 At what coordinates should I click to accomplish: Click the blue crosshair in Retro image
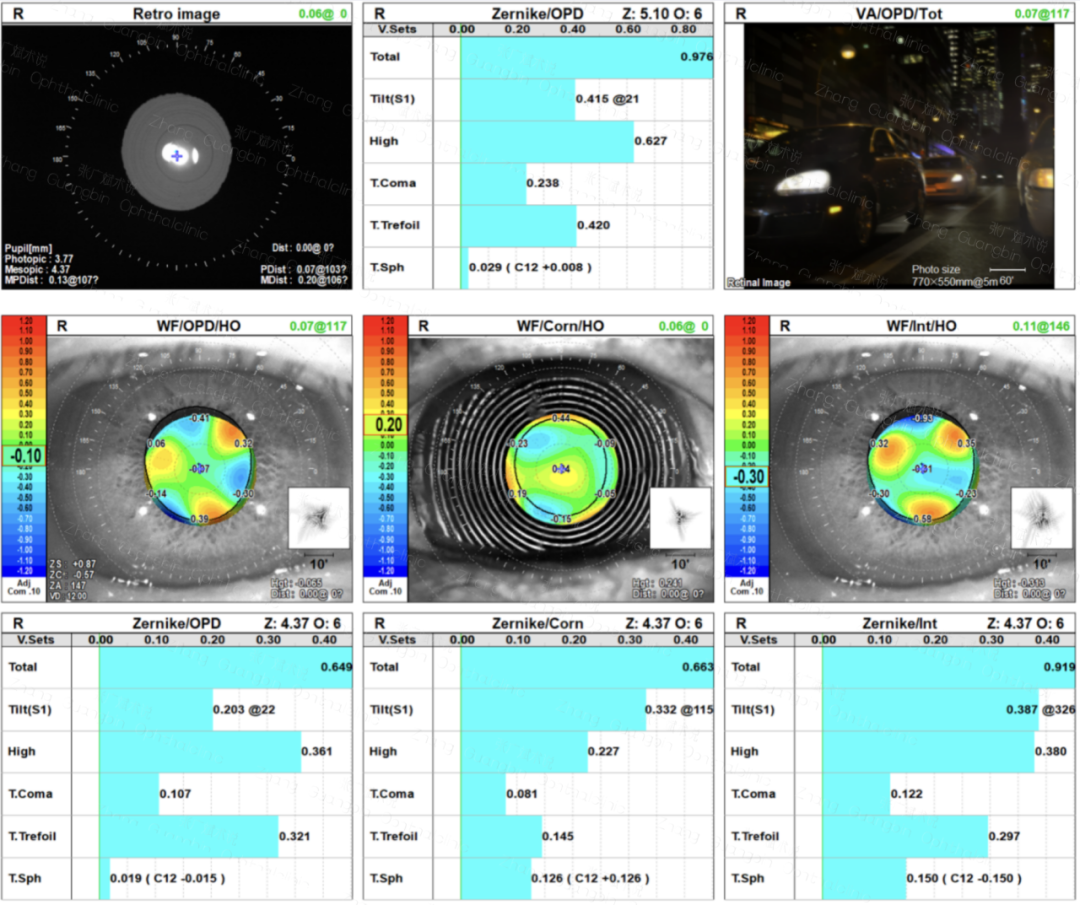(x=177, y=156)
